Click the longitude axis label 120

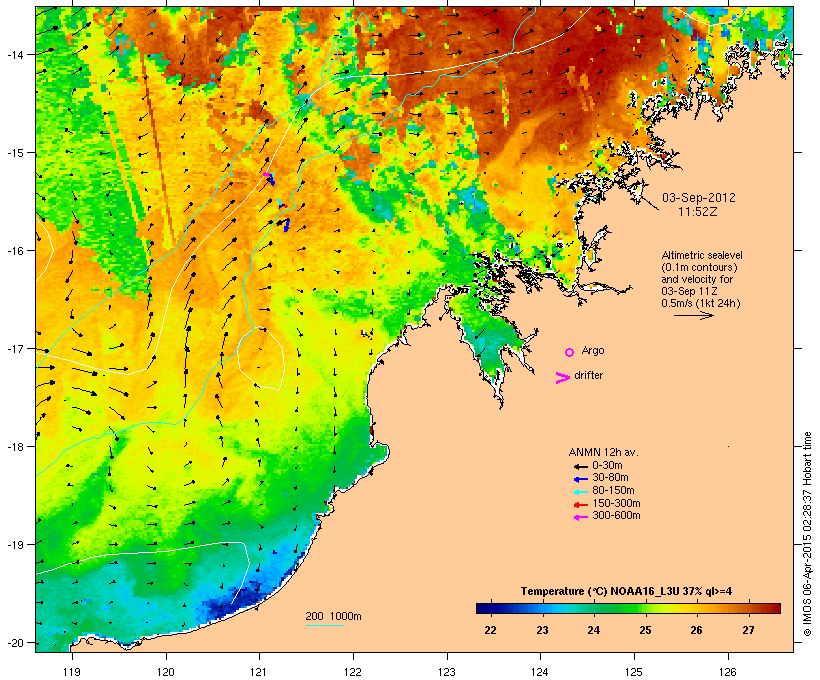166,672
